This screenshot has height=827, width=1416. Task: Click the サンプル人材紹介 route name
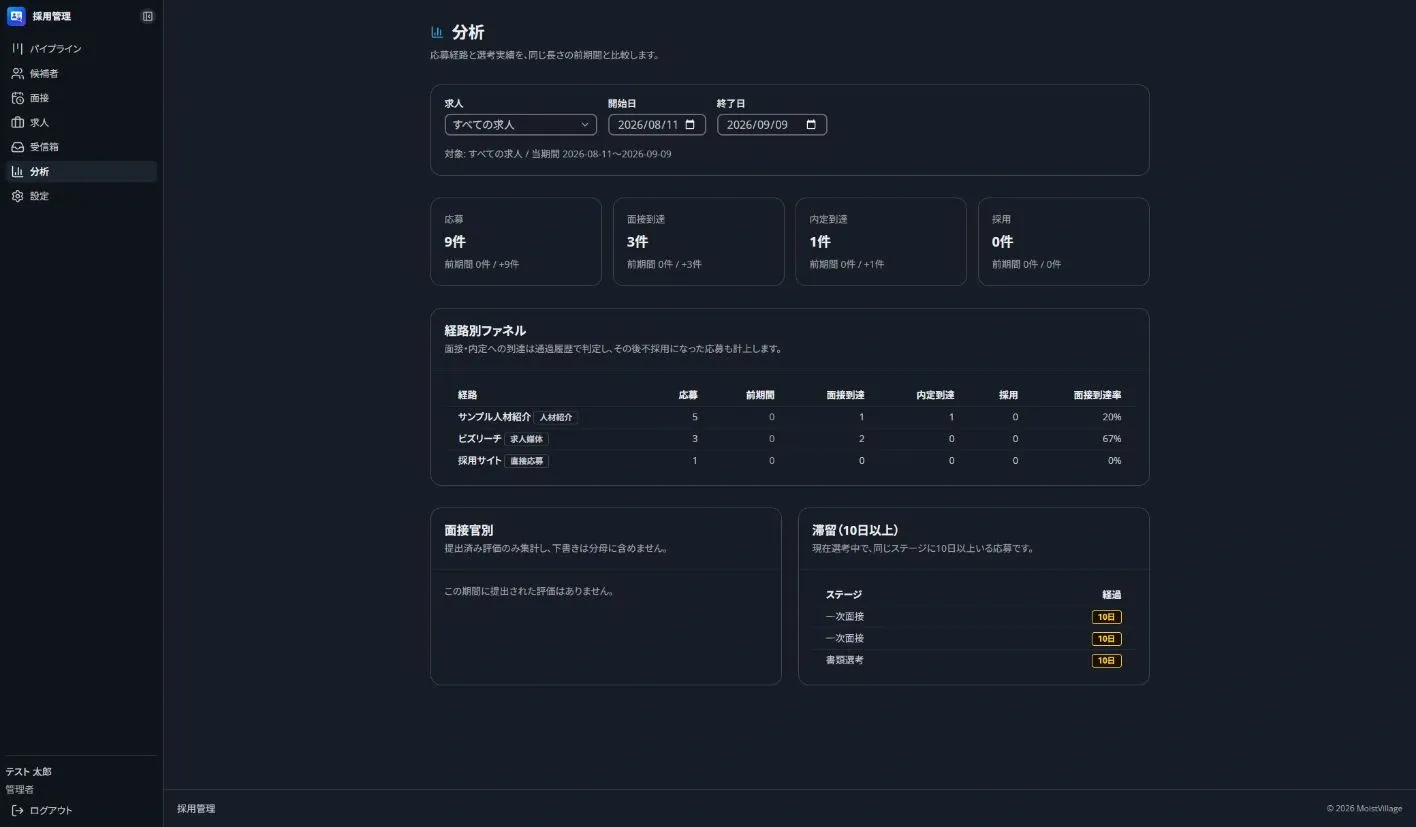click(494, 417)
